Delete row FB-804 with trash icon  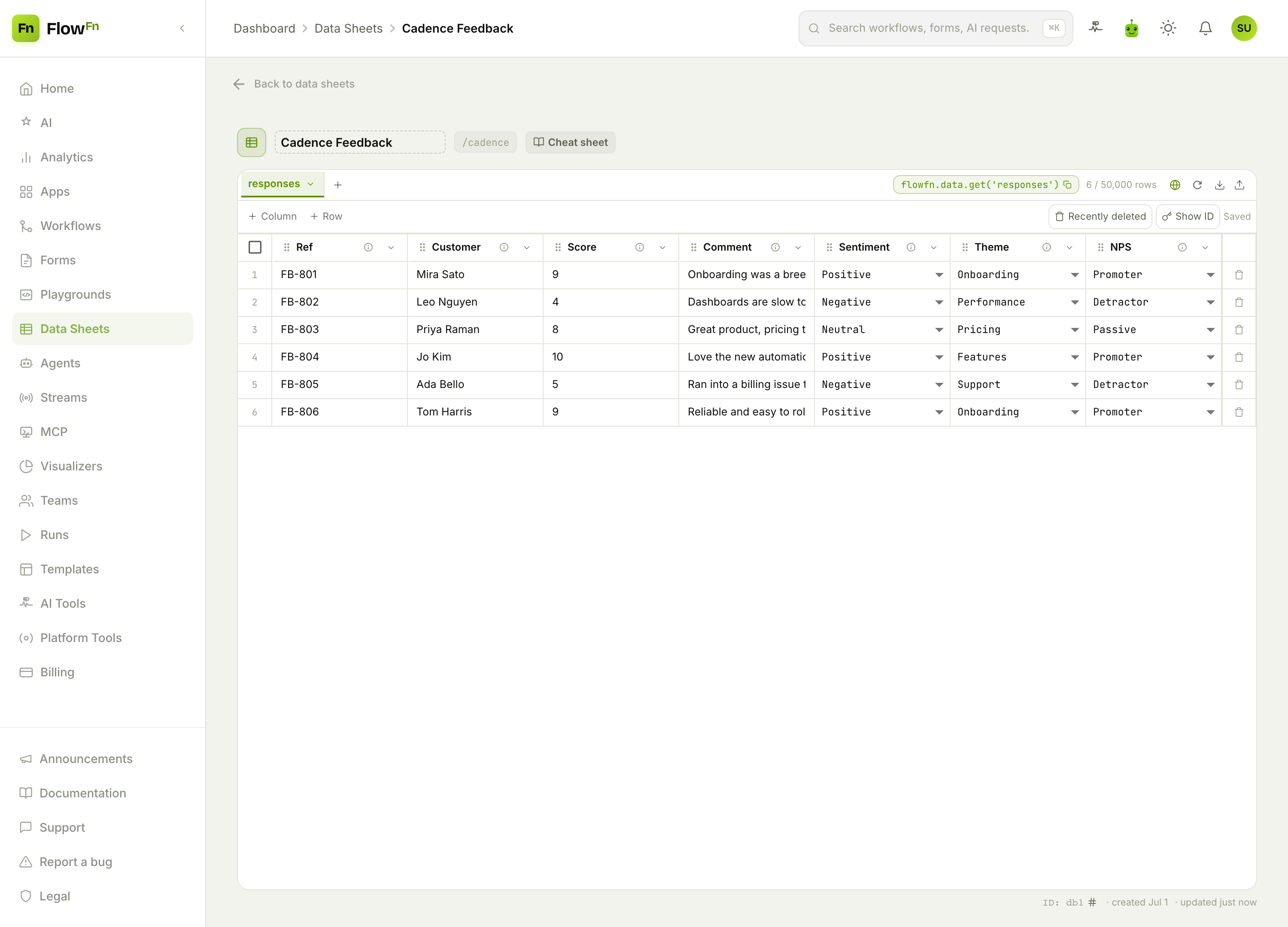click(1239, 357)
